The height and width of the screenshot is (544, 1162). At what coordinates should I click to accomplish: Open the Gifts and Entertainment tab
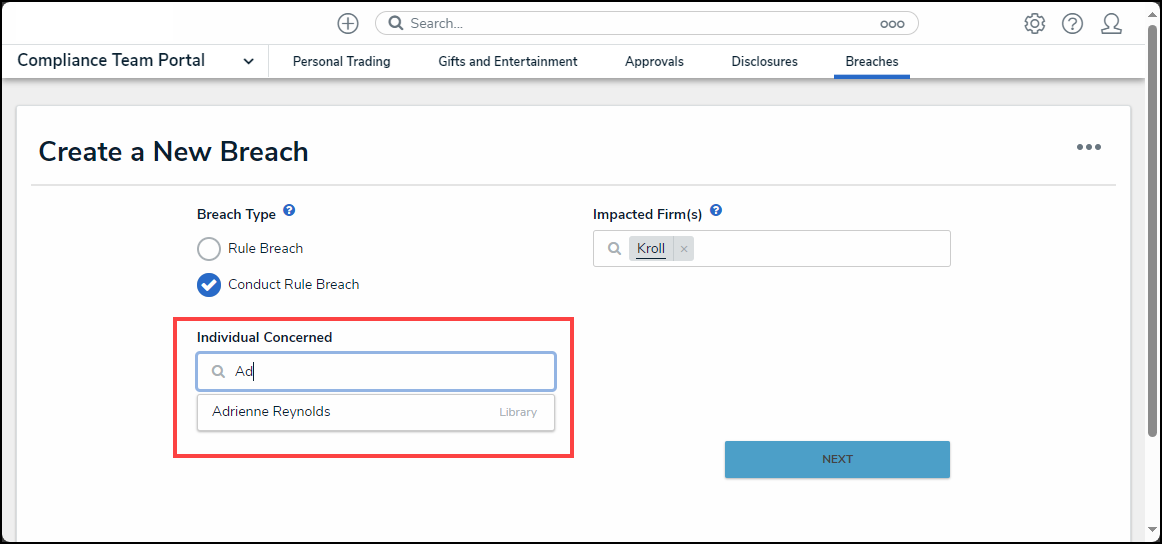click(x=507, y=61)
